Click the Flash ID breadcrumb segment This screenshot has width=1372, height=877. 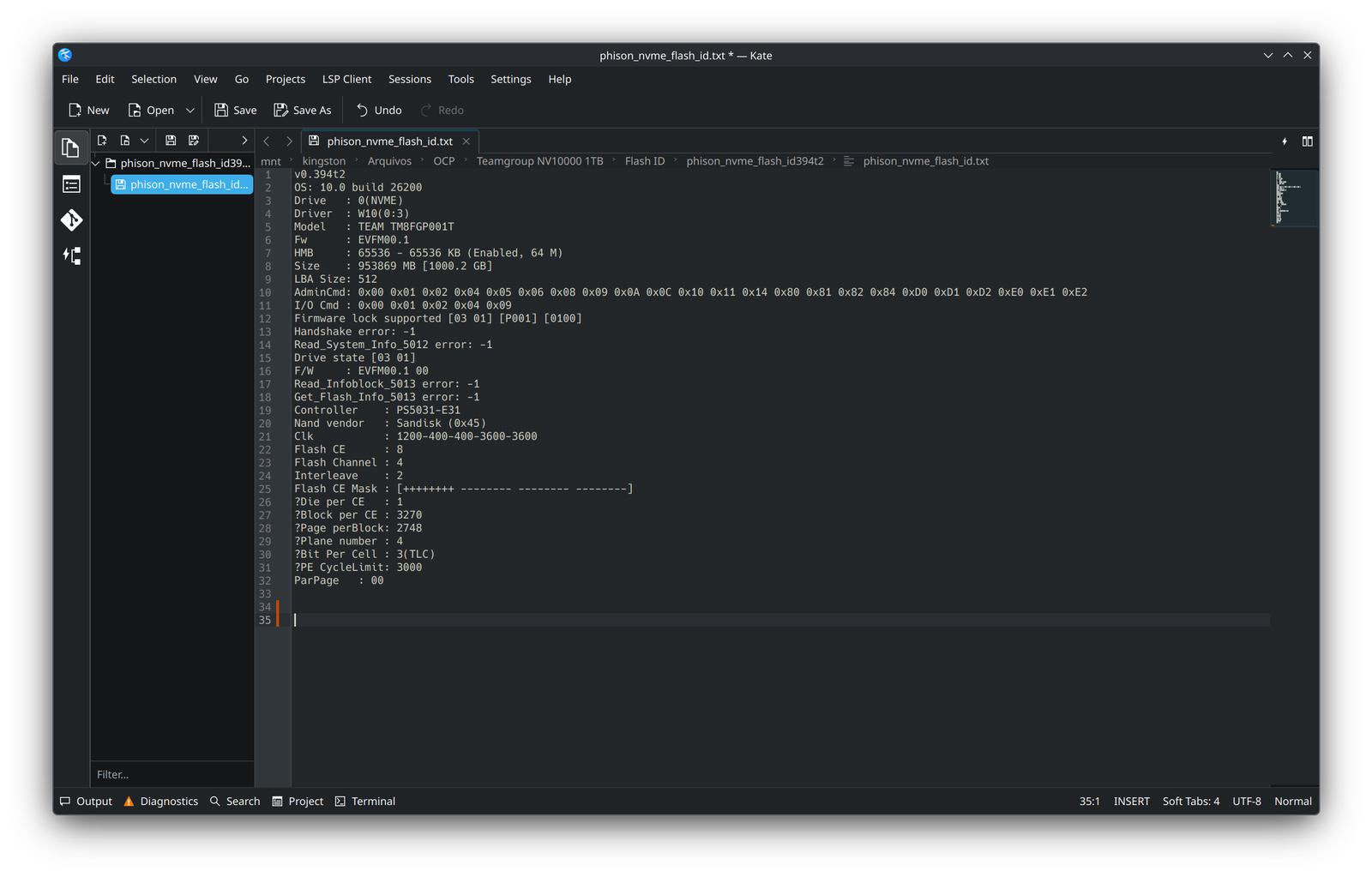(645, 161)
